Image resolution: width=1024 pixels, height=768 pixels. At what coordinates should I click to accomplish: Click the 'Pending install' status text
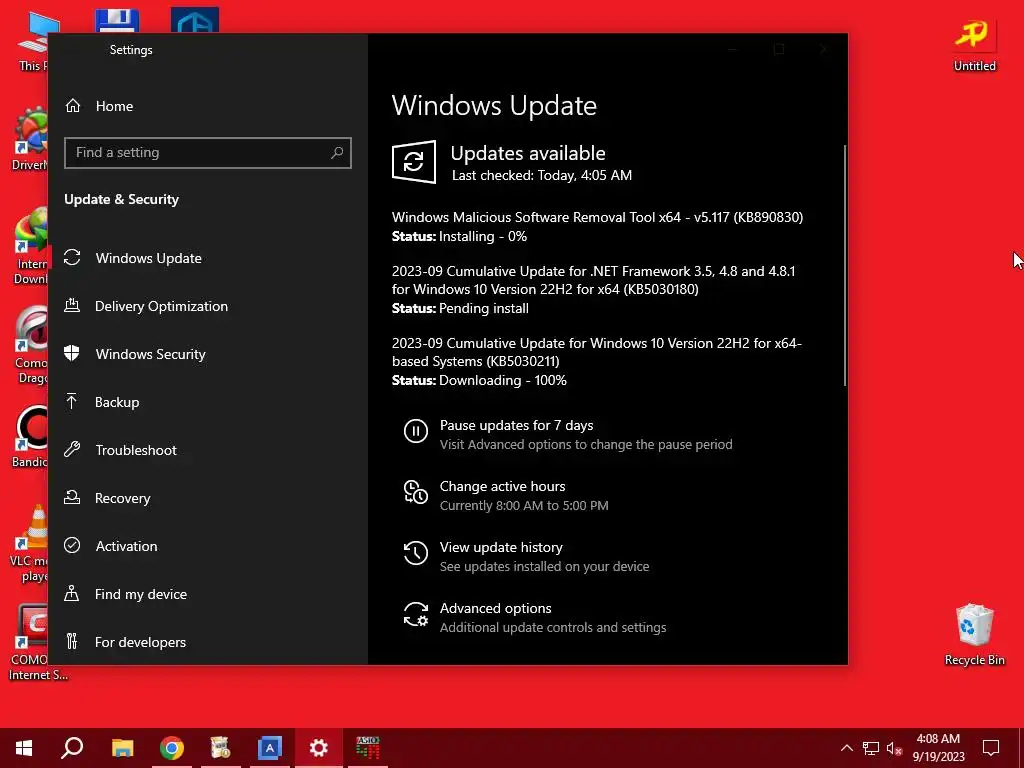pyautogui.click(x=484, y=308)
